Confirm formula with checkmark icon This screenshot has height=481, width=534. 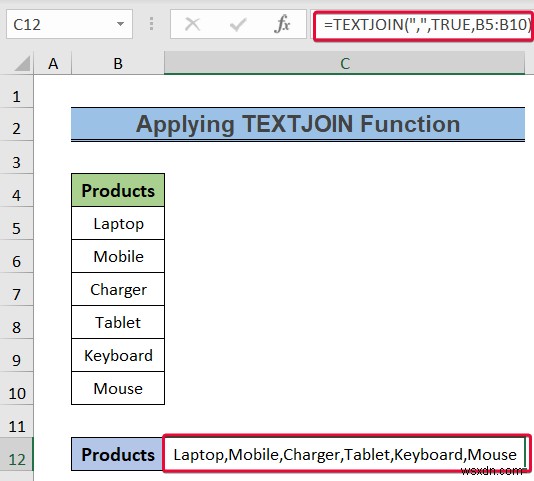click(x=238, y=24)
